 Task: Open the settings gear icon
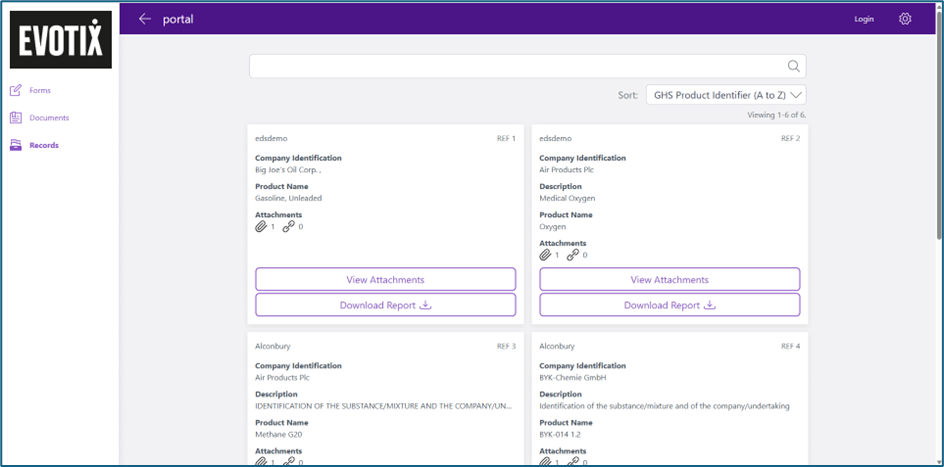coord(905,19)
